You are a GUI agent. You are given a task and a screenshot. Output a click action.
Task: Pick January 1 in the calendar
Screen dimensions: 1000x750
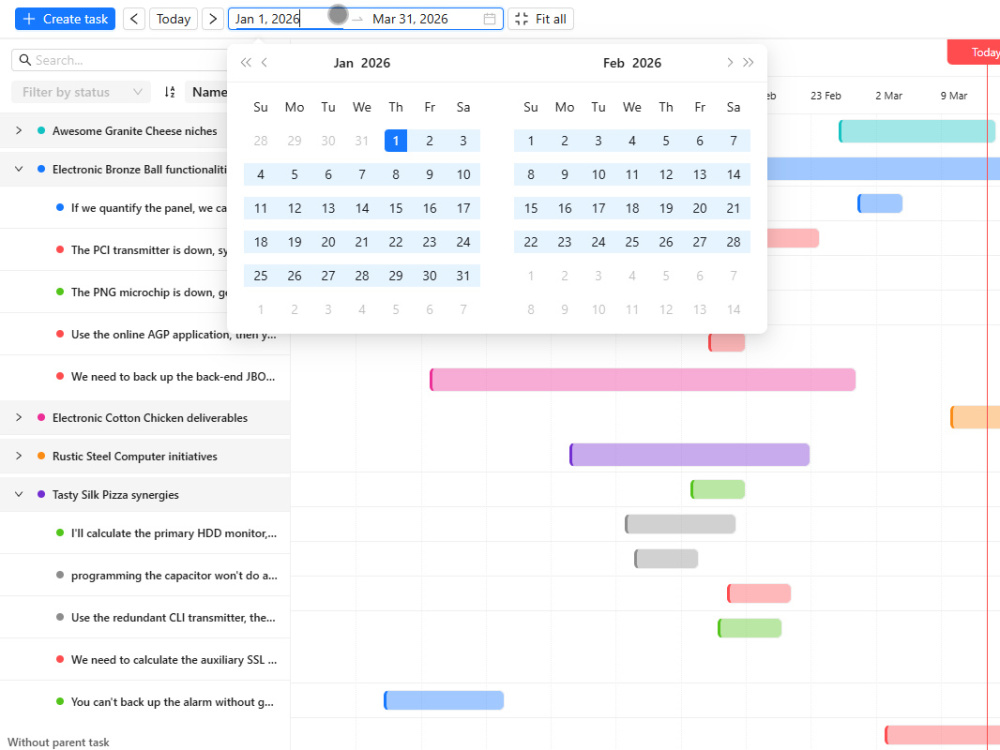(x=395, y=141)
